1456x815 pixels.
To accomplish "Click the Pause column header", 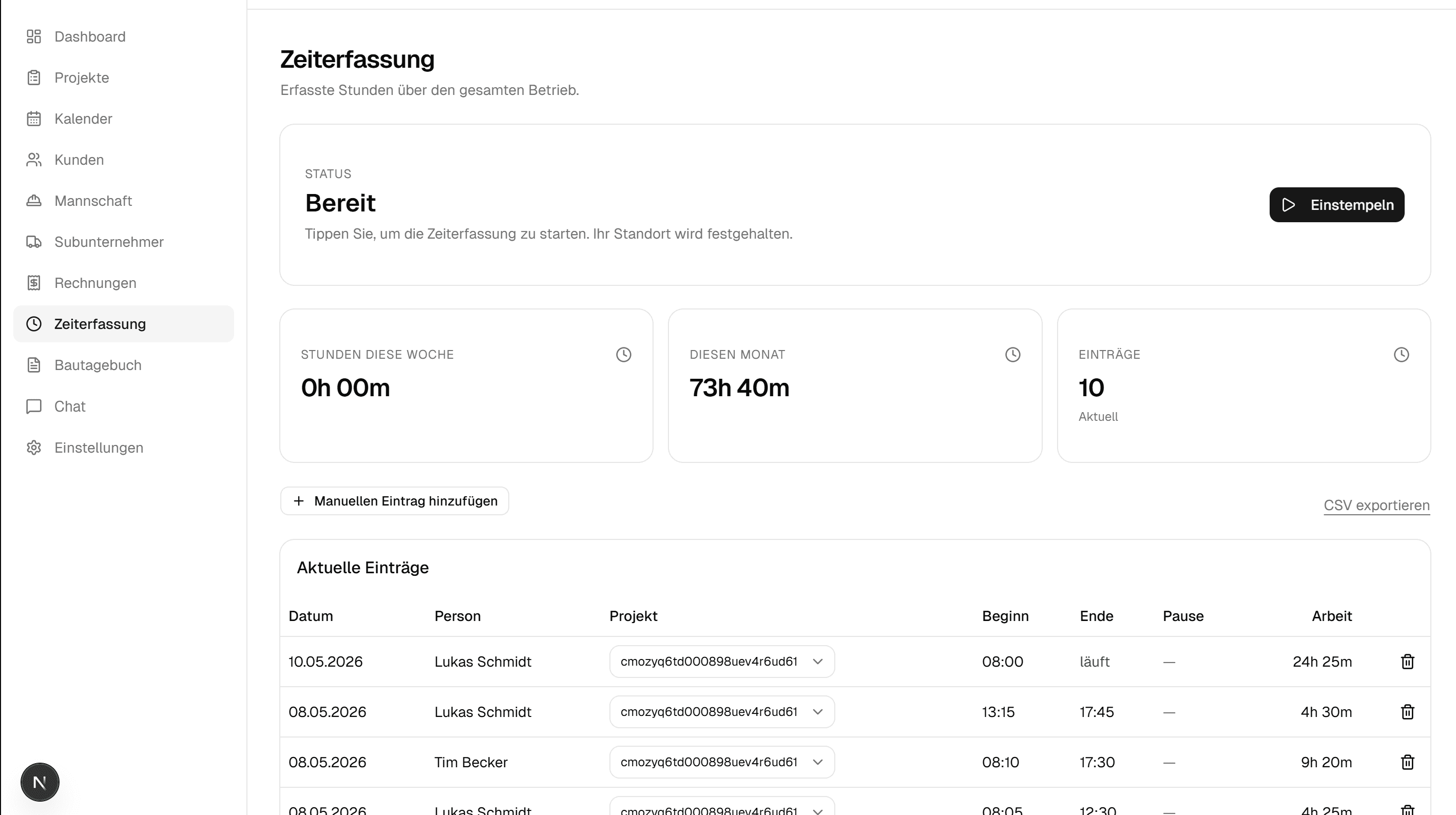I will [x=1183, y=616].
